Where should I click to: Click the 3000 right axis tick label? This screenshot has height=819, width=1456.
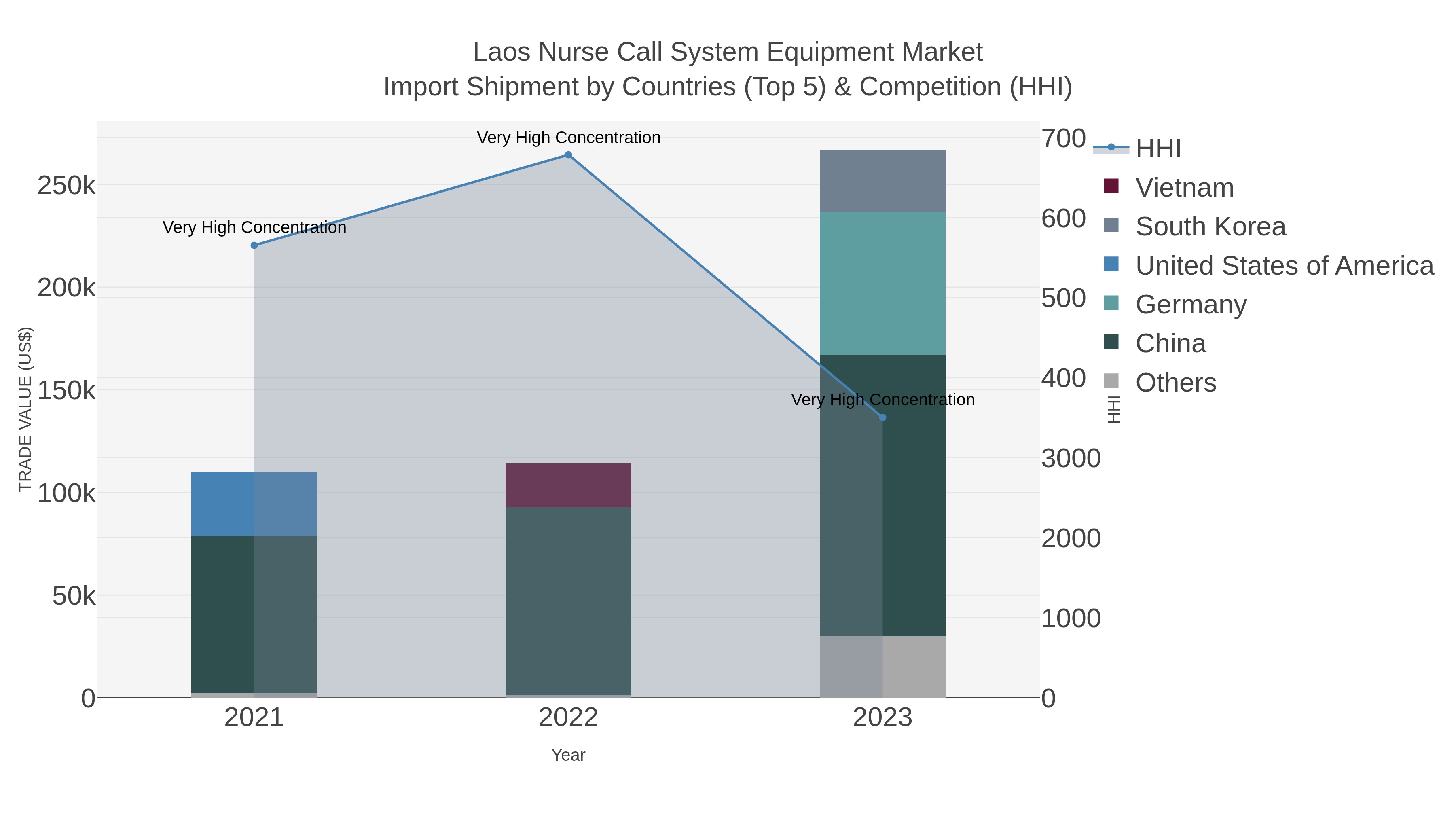point(1071,458)
